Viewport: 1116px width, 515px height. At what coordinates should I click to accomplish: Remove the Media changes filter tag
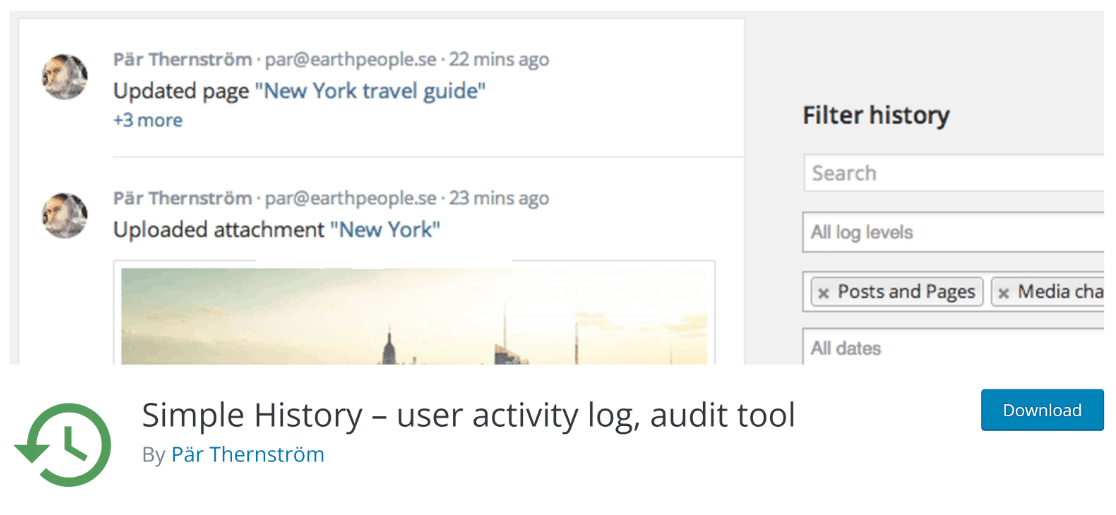click(x=1004, y=292)
